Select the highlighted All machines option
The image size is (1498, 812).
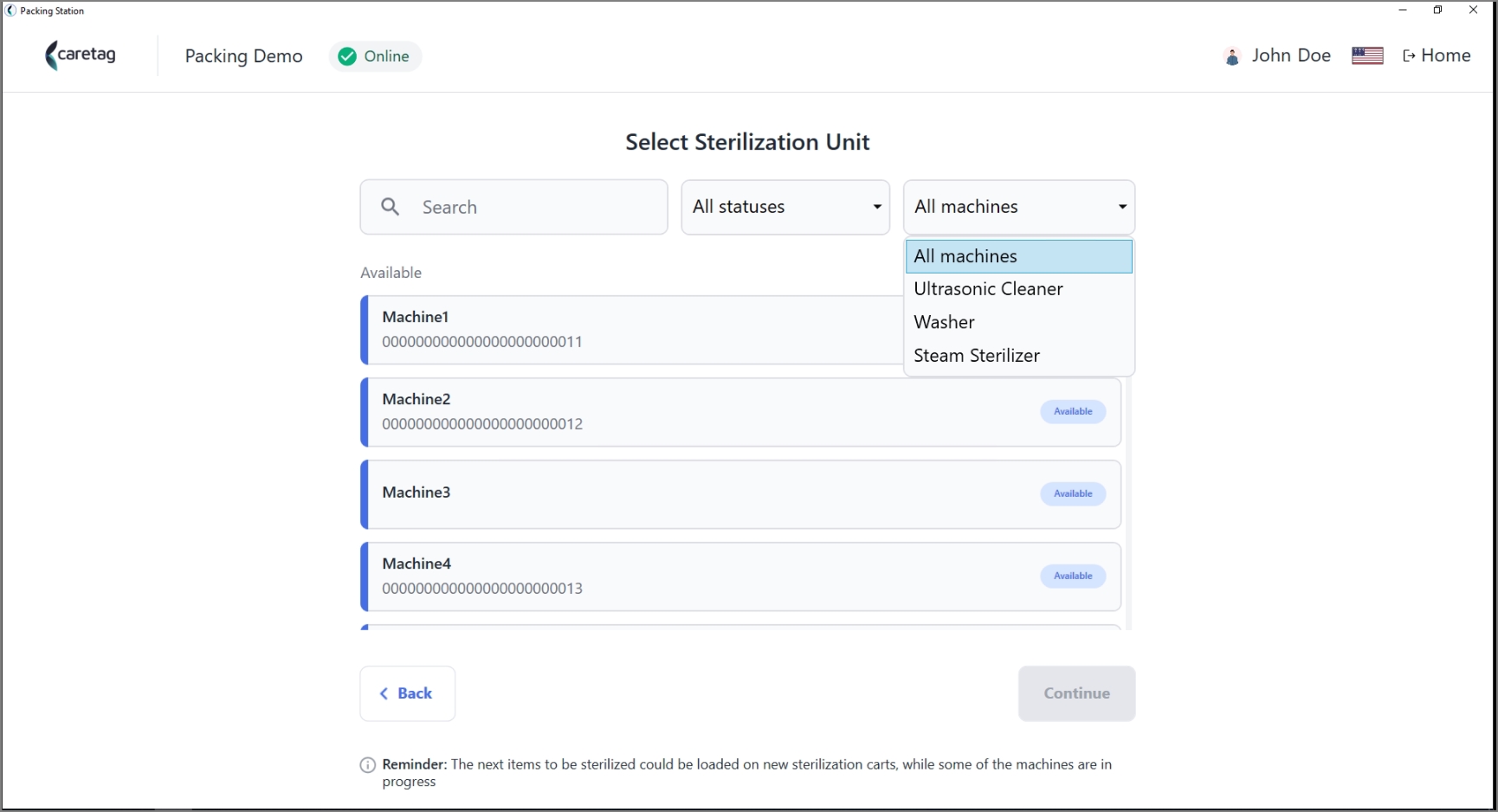[x=1019, y=256]
